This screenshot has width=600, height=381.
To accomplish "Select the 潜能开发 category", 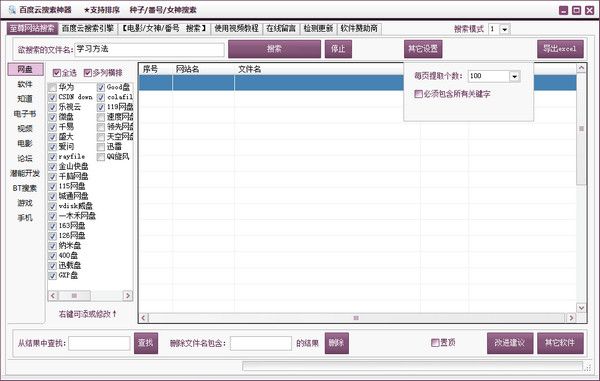I will coord(25,174).
